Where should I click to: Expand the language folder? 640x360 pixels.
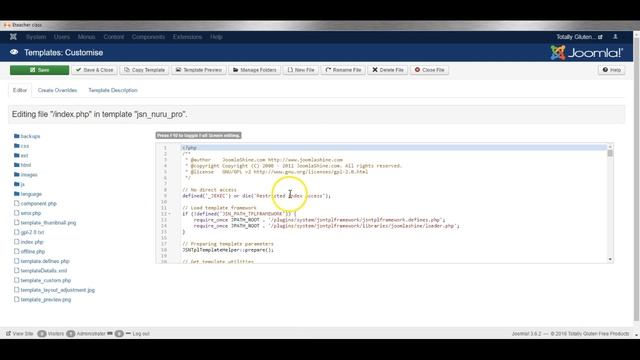tap(28, 194)
